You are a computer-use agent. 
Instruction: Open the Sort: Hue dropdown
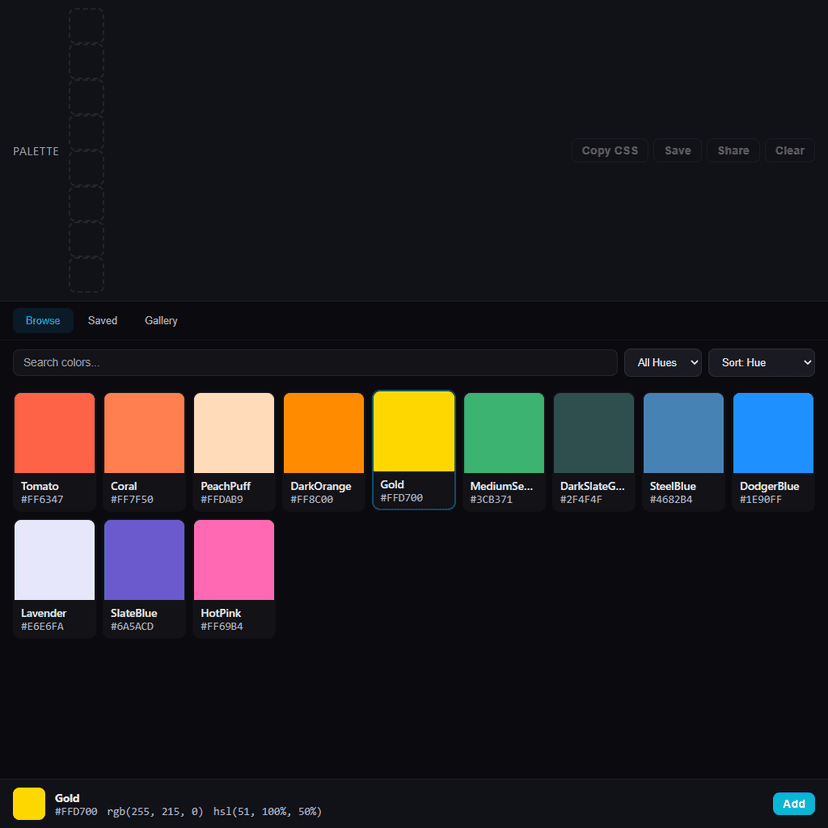coord(761,363)
